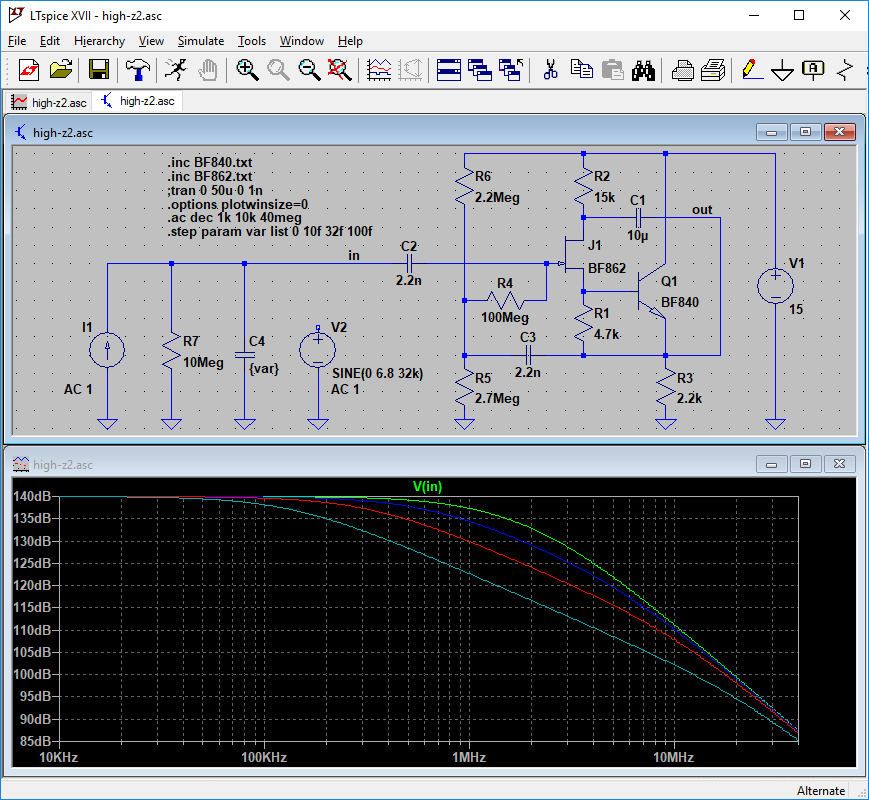Click the I1 current source symbol

(107, 350)
